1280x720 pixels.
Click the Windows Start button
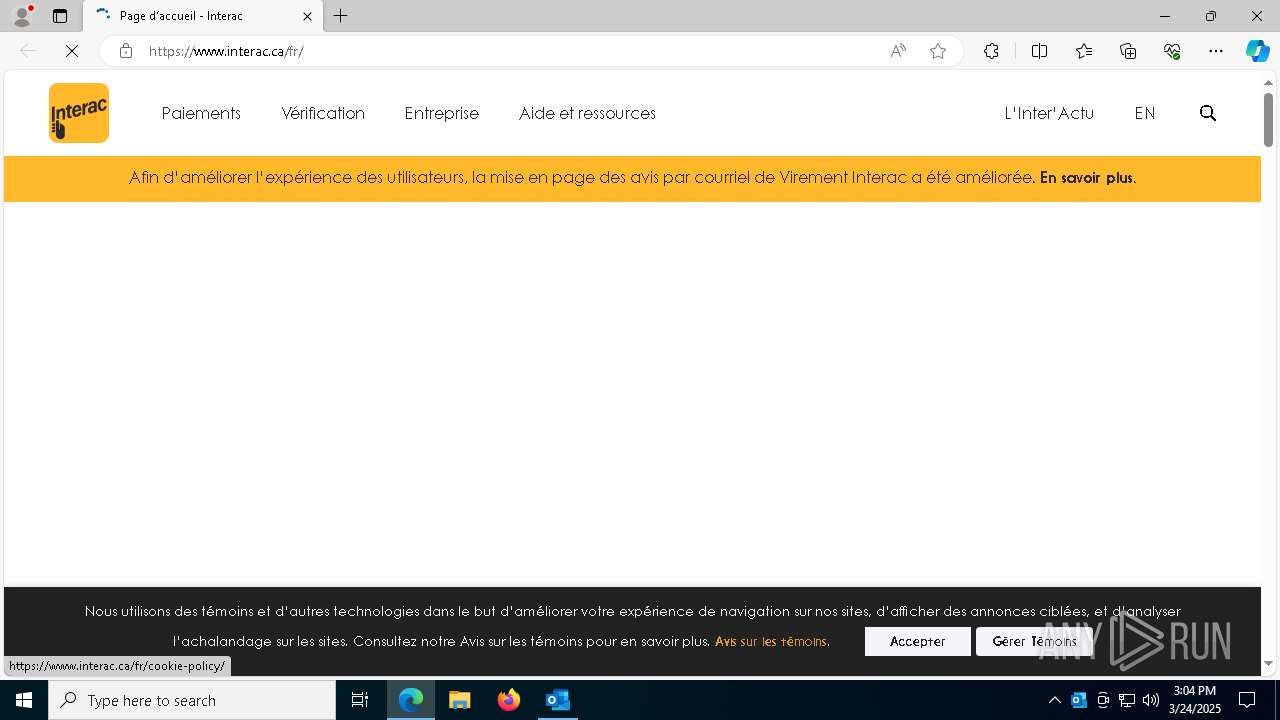point(24,700)
